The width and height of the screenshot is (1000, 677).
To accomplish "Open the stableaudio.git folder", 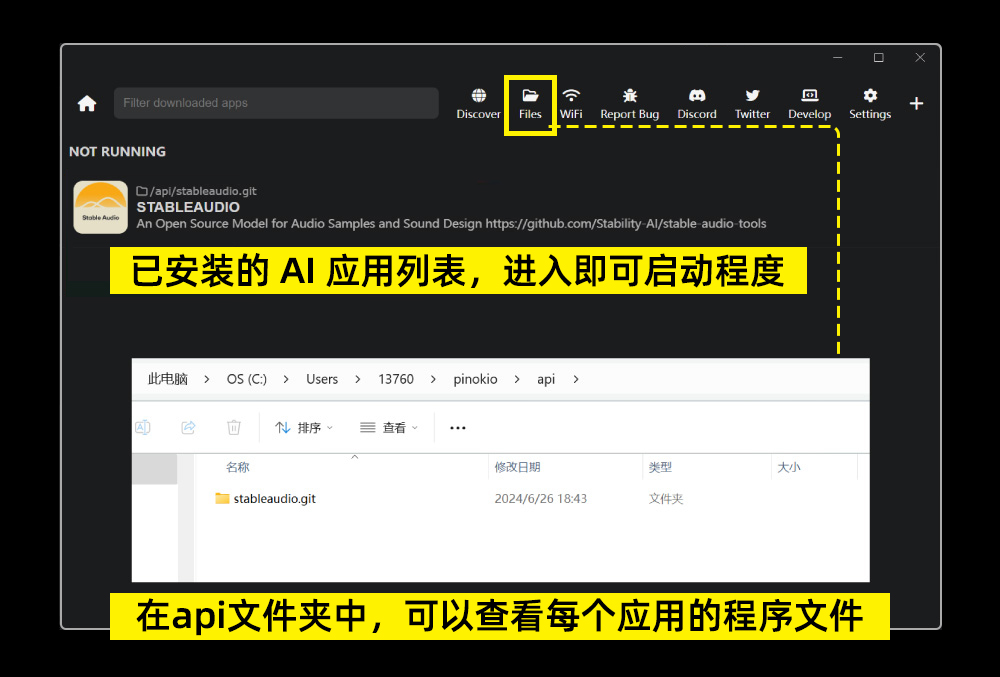I will [275, 498].
